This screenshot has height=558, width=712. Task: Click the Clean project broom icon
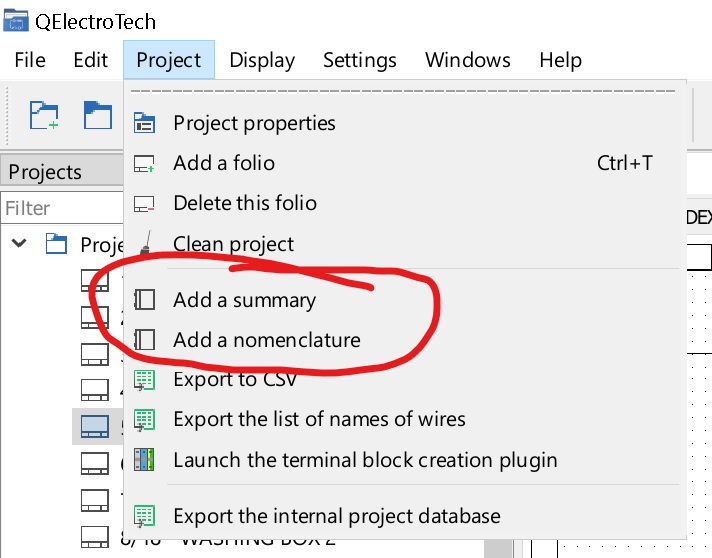(145, 243)
